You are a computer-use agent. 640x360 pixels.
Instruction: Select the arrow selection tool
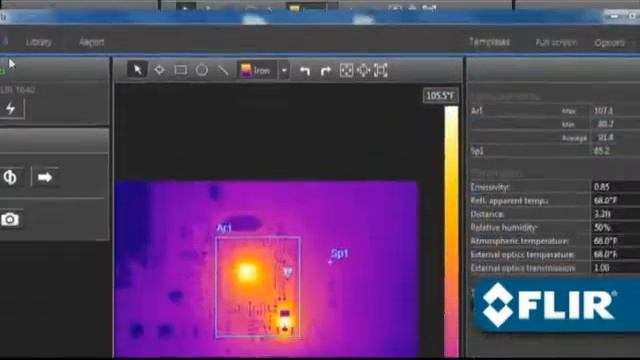137,70
